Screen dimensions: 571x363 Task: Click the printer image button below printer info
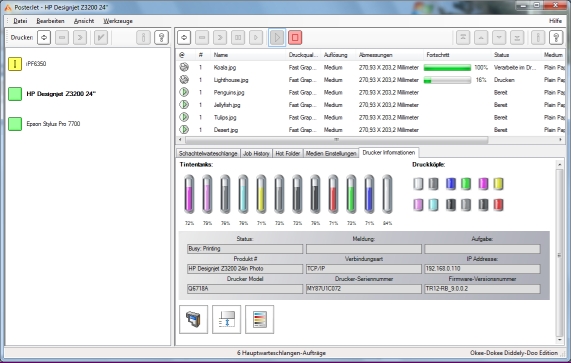[x=193, y=319]
